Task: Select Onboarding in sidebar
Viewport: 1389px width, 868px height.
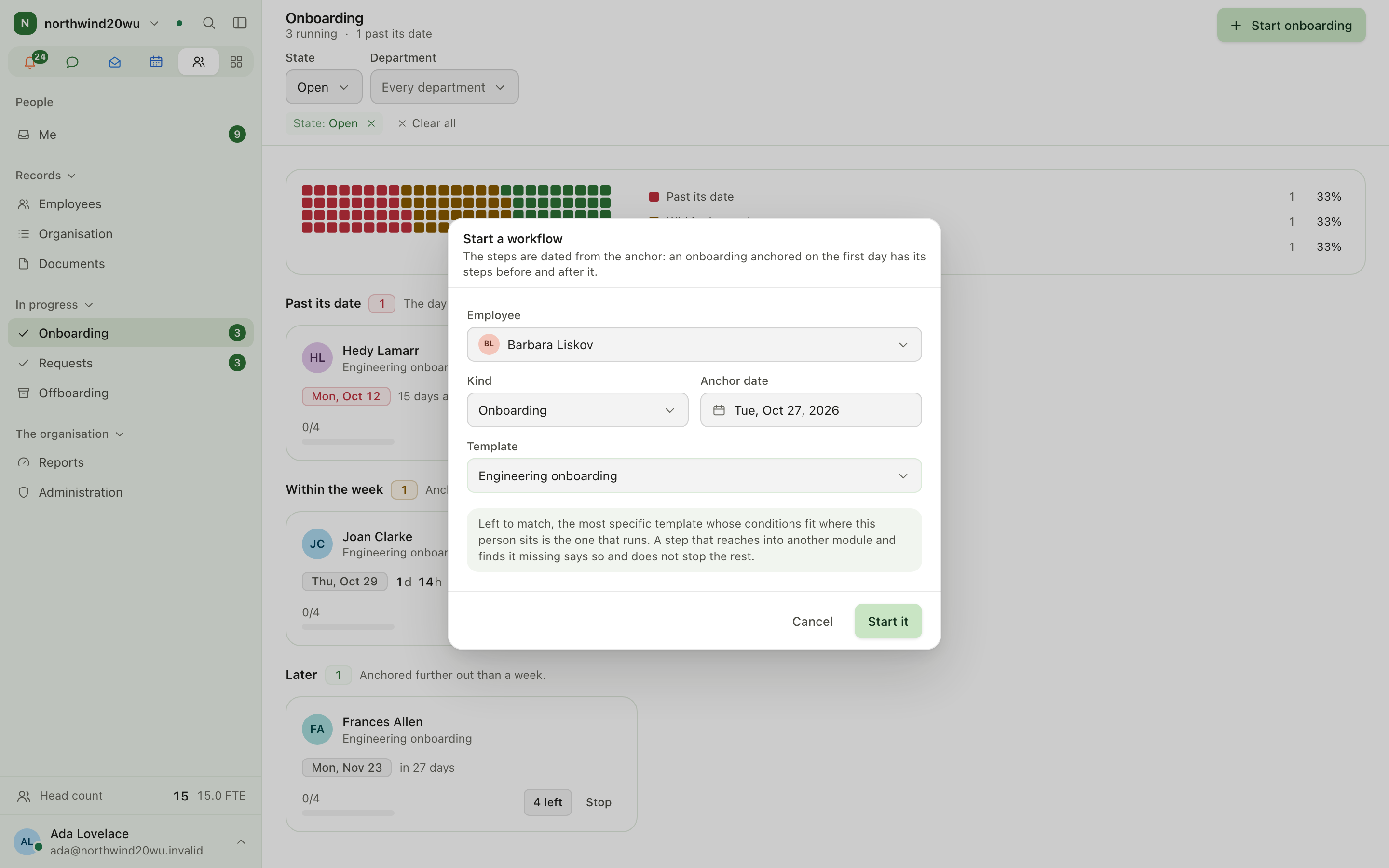Action: tap(131, 333)
